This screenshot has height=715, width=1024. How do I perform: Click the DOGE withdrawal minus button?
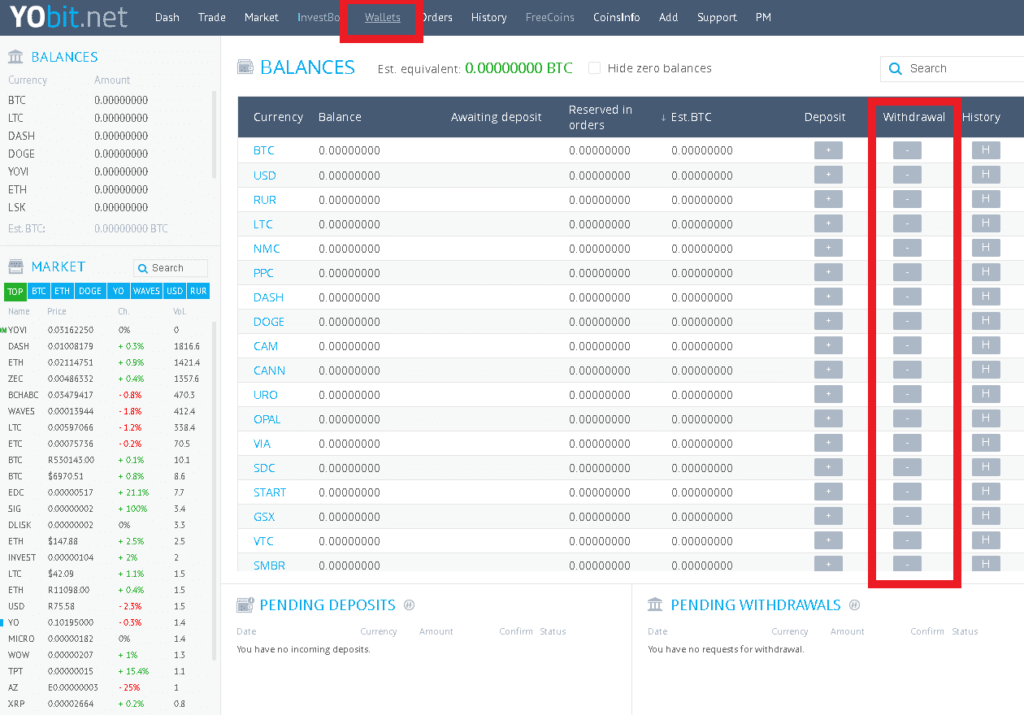(x=907, y=321)
